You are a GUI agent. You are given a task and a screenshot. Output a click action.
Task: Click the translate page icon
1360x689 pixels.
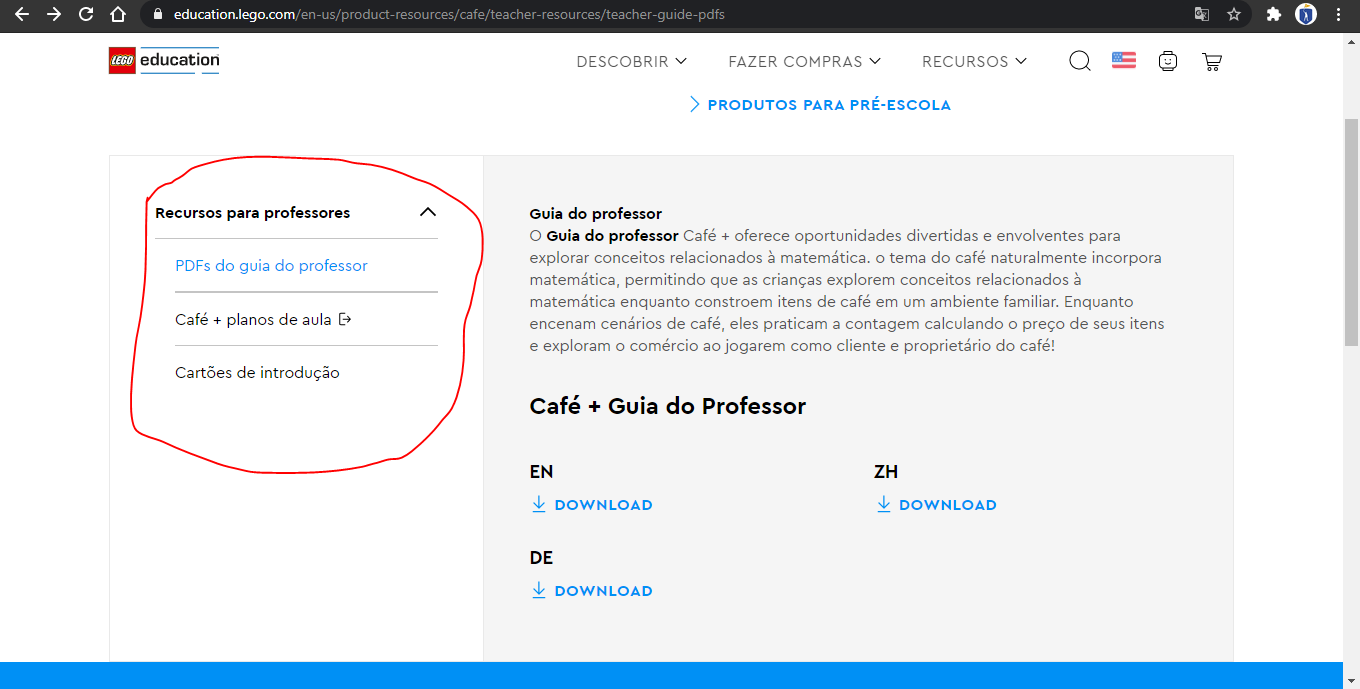pyautogui.click(x=1202, y=15)
